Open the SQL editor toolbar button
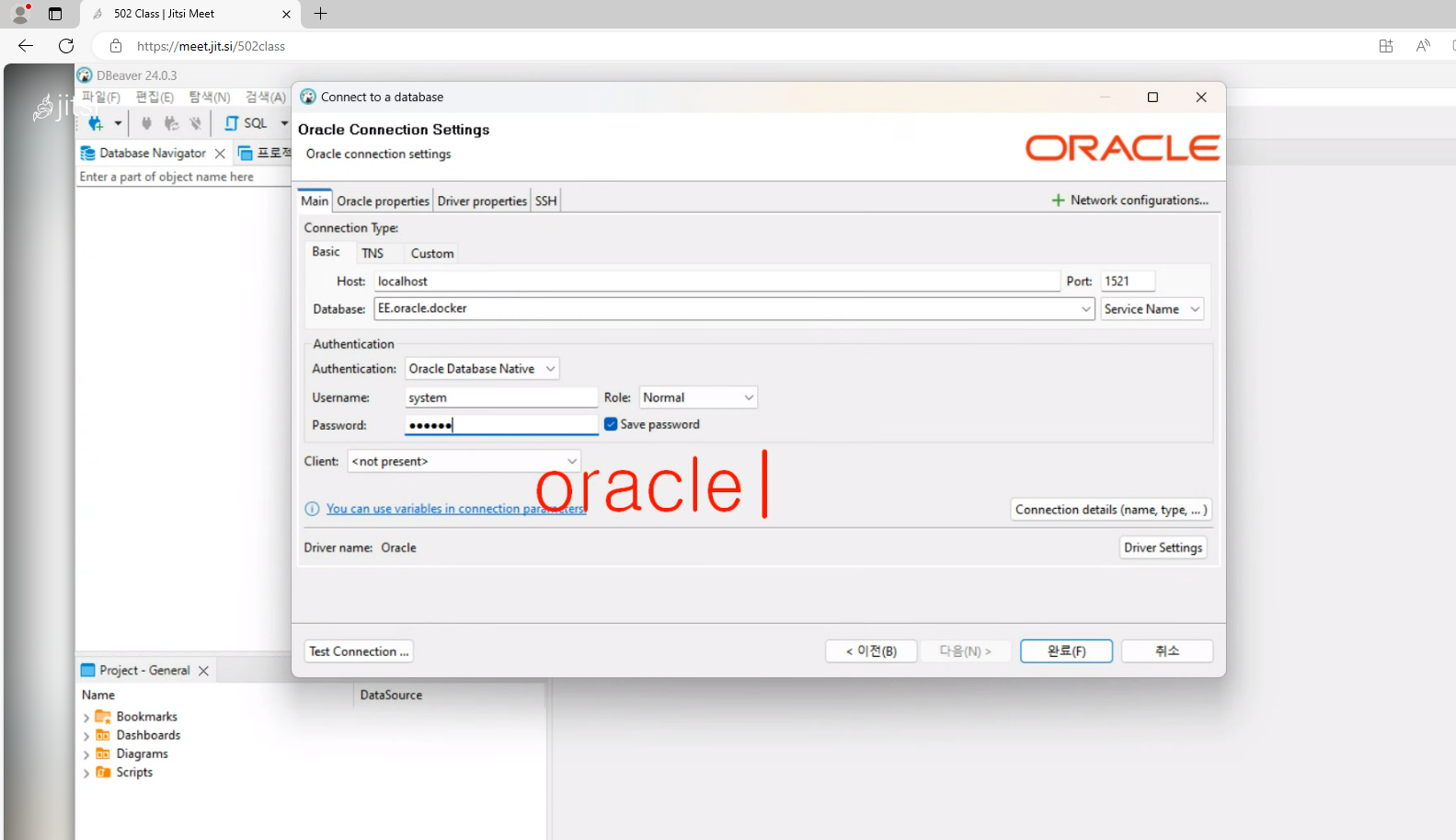The image size is (1456, 840). [246, 123]
